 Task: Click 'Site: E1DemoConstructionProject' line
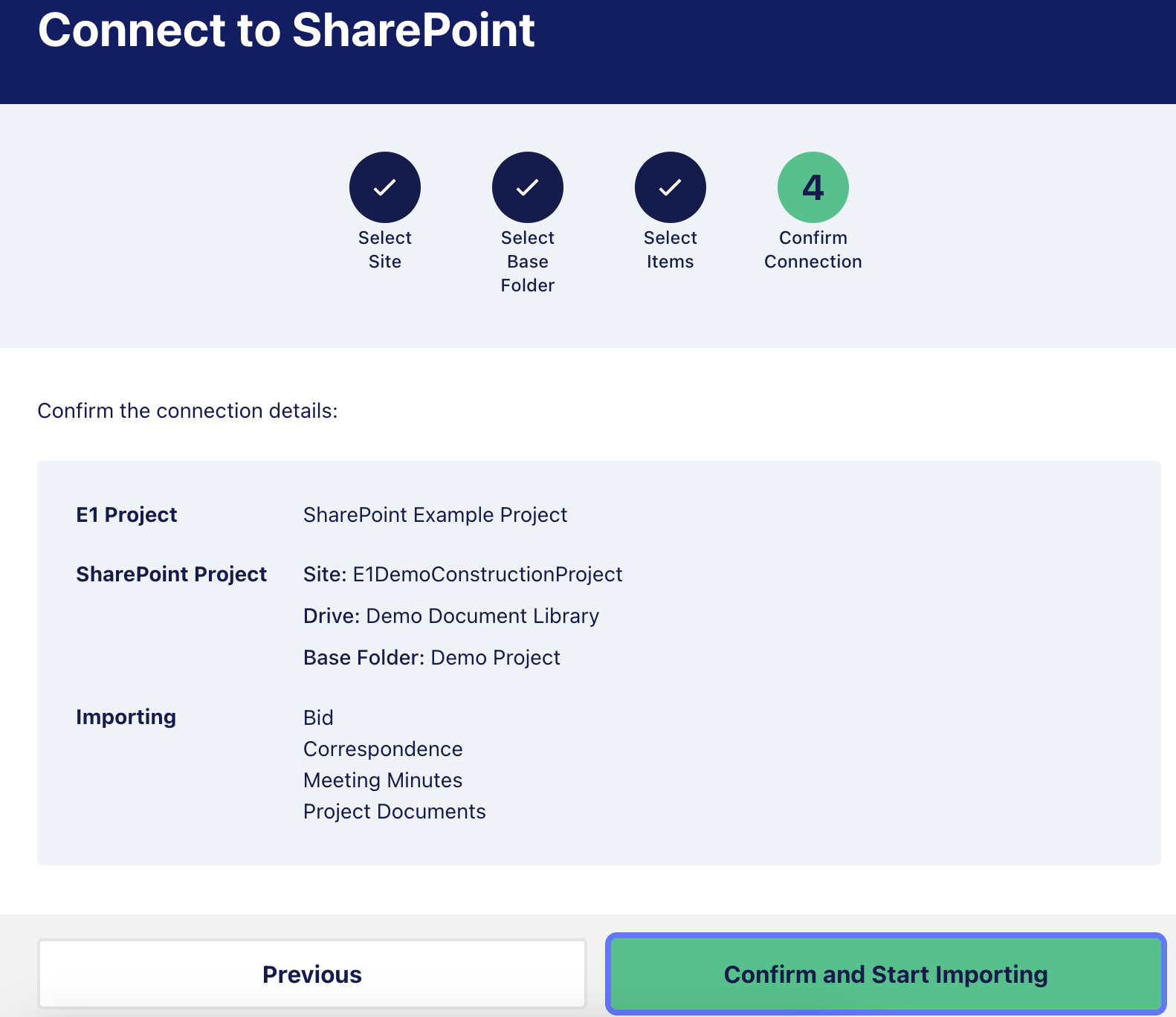[x=463, y=575]
